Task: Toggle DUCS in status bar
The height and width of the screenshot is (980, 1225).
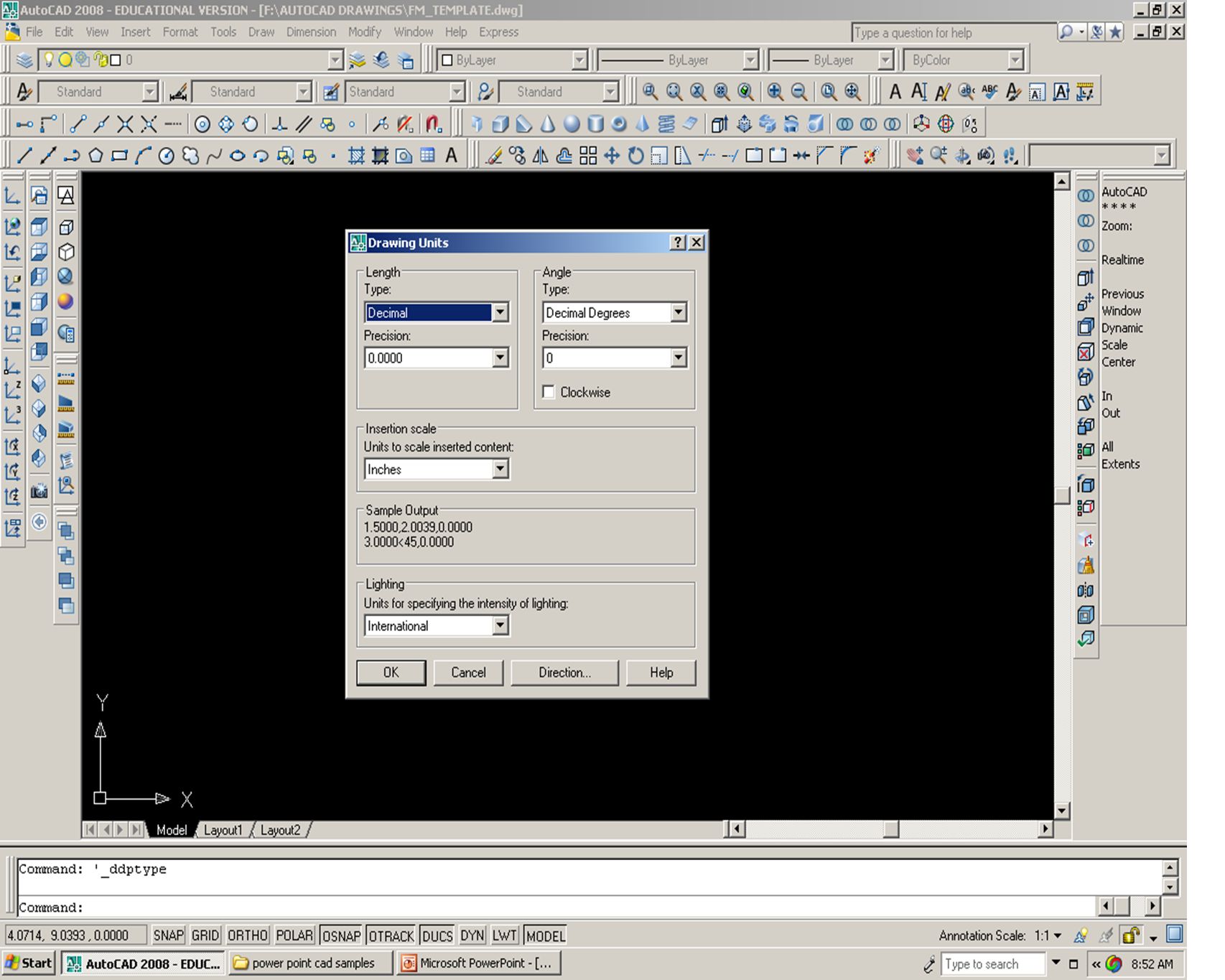Action: (437, 935)
